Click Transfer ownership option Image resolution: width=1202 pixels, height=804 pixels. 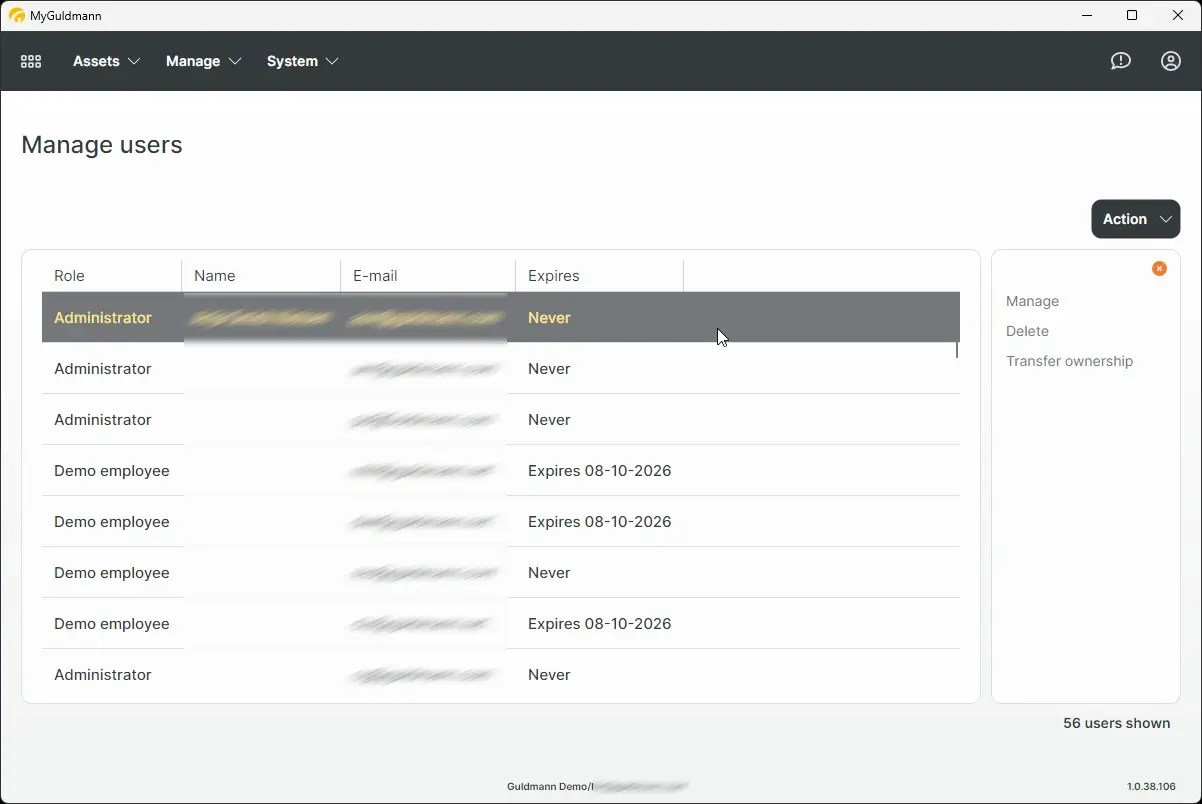[1069, 361]
